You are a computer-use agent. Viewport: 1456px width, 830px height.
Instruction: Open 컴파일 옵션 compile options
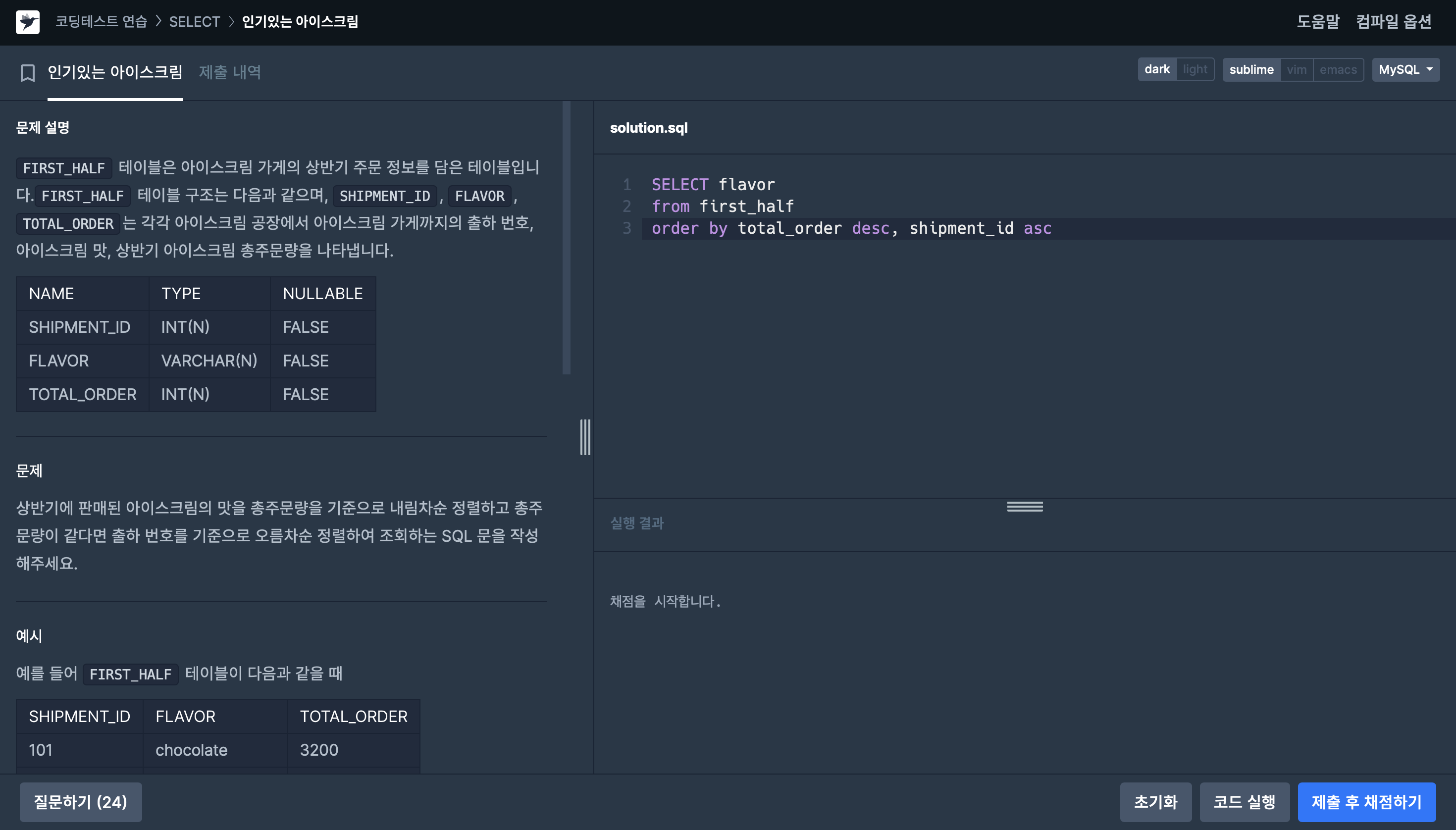pyautogui.click(x=1393, y=22)
